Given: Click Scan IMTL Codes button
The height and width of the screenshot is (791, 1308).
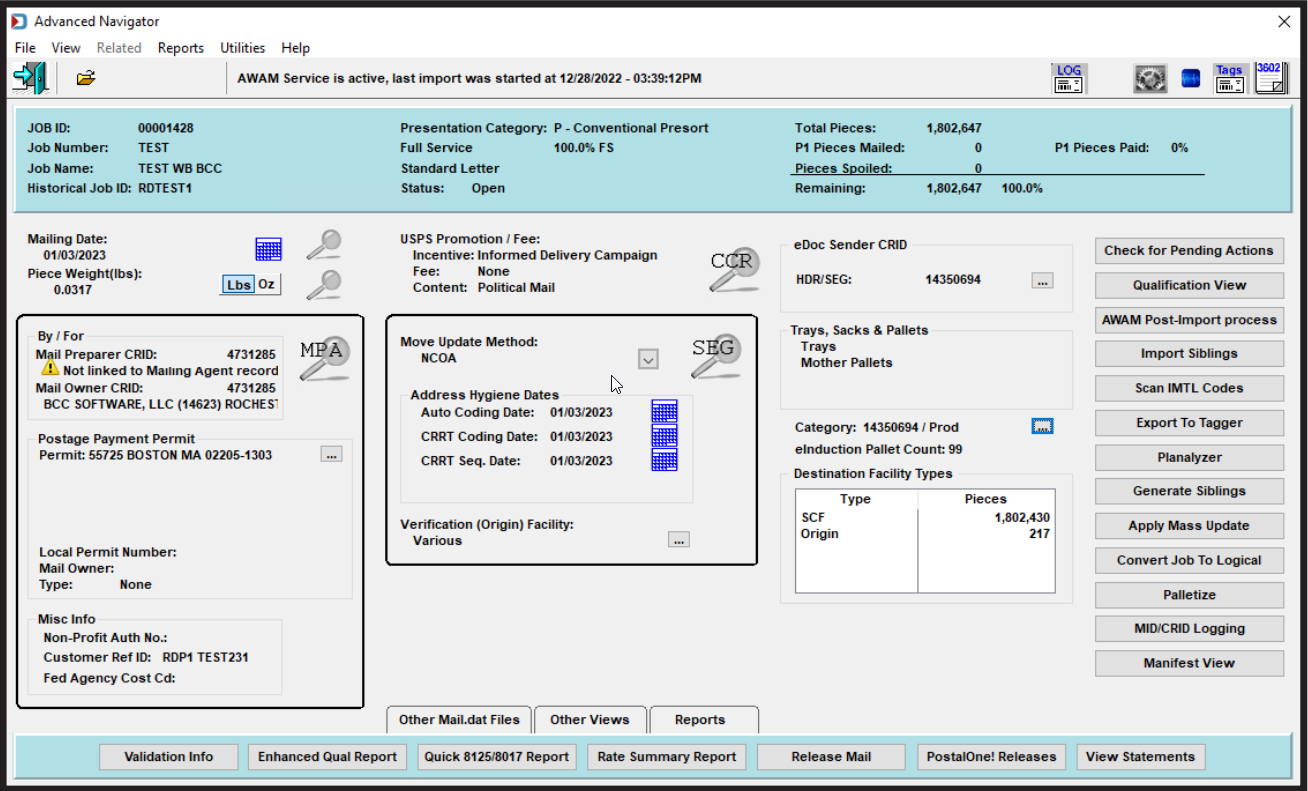Looking at the screenshot, I should [x=1189, y=388].
